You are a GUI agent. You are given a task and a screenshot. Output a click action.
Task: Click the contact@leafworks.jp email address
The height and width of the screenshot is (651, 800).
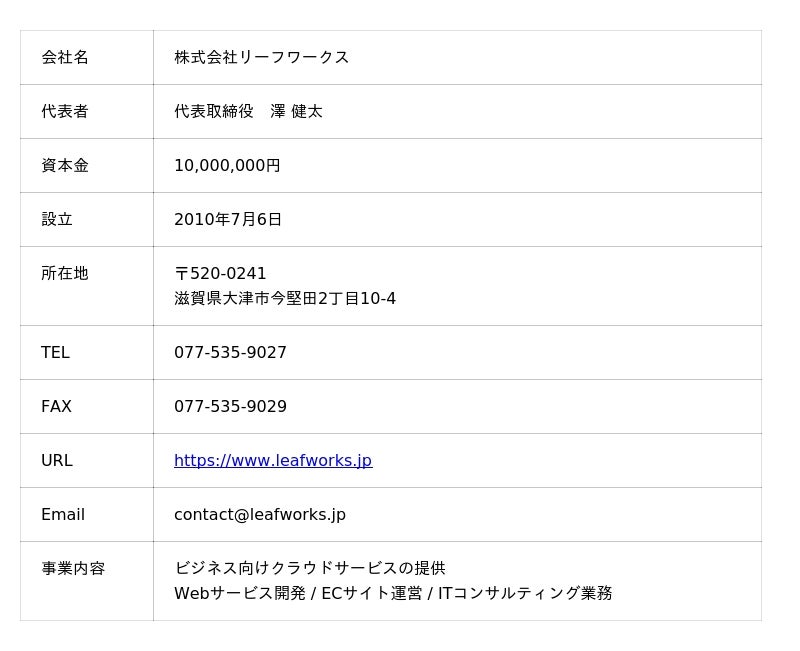[x=259, y=515]
